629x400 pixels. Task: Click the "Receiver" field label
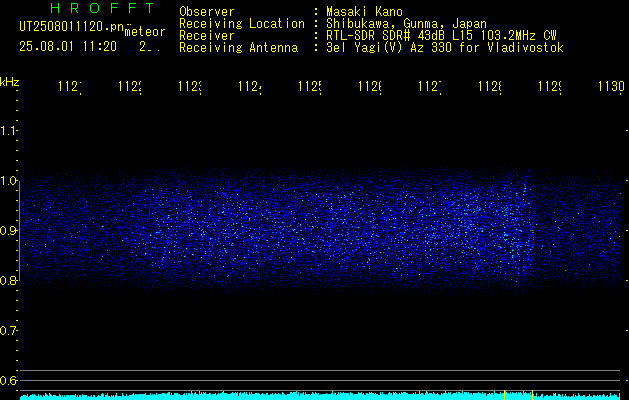coord(207,36)
